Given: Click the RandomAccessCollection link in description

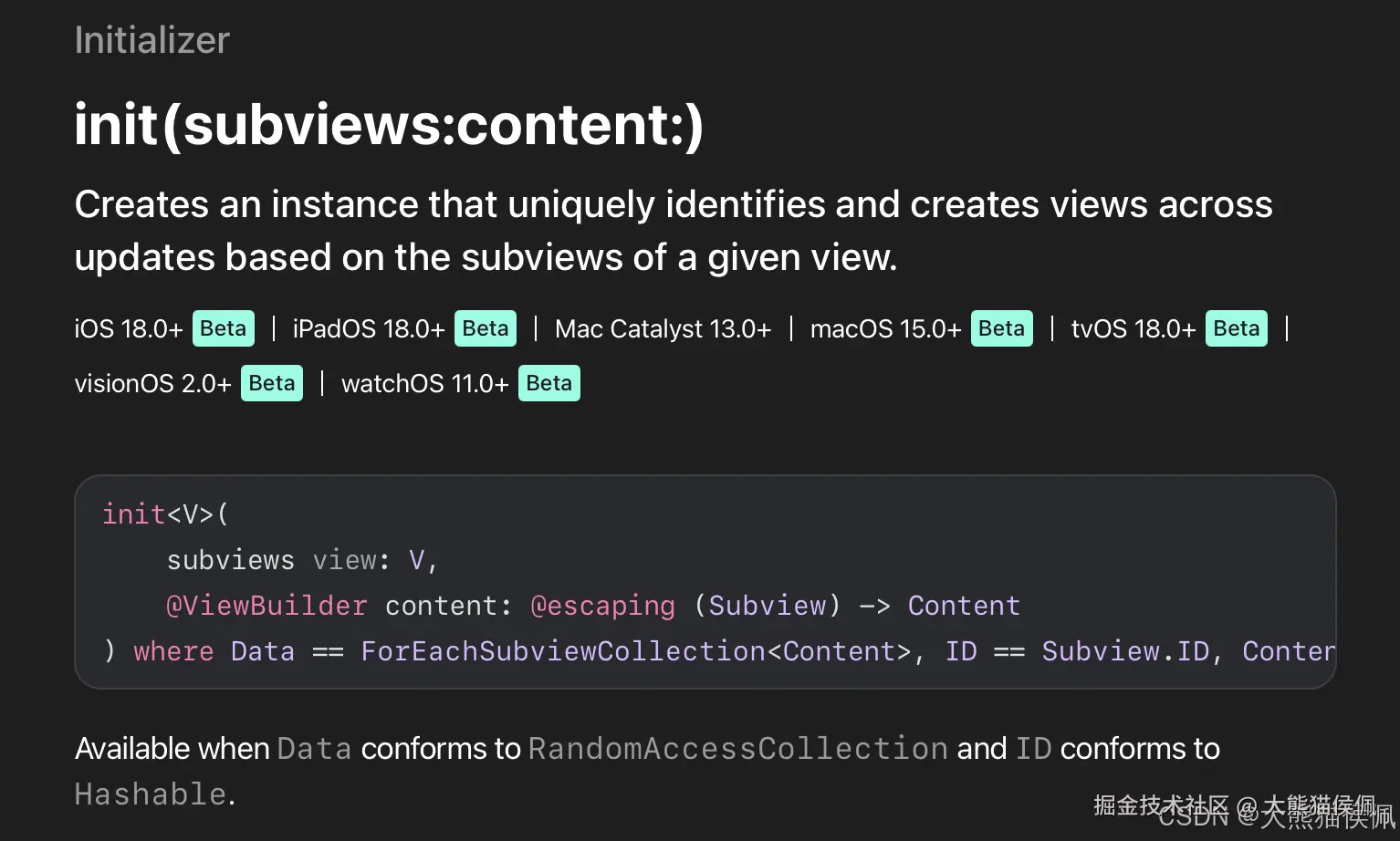Looking at the screenshot, I should coord(738,749).
